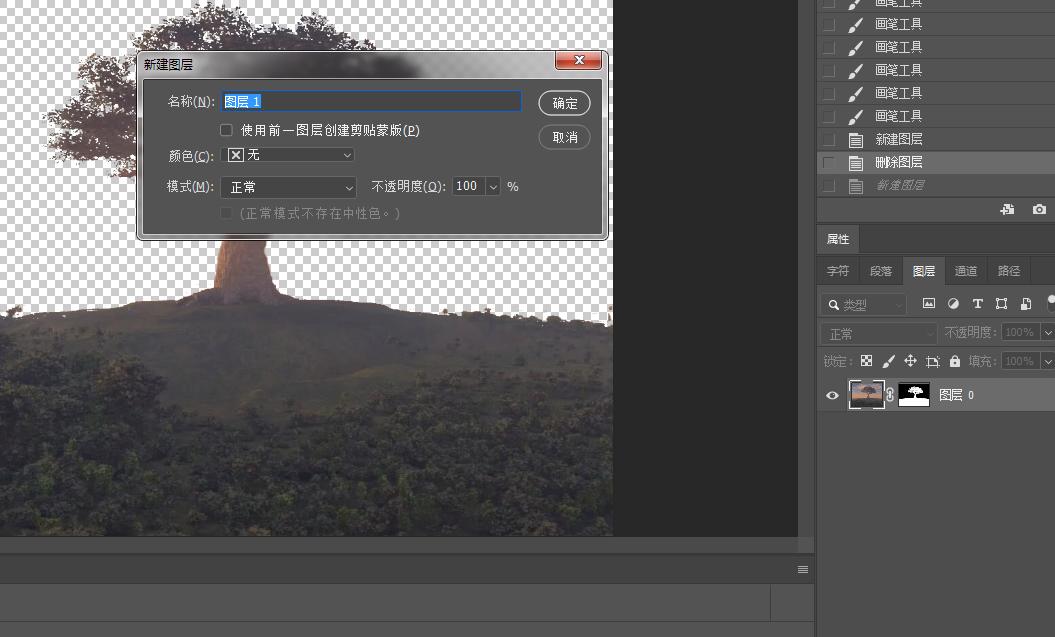Select the layer mask thumbnail of 图层 0
The height and width of the screenshot is (637, 1055).
(914, 394)
